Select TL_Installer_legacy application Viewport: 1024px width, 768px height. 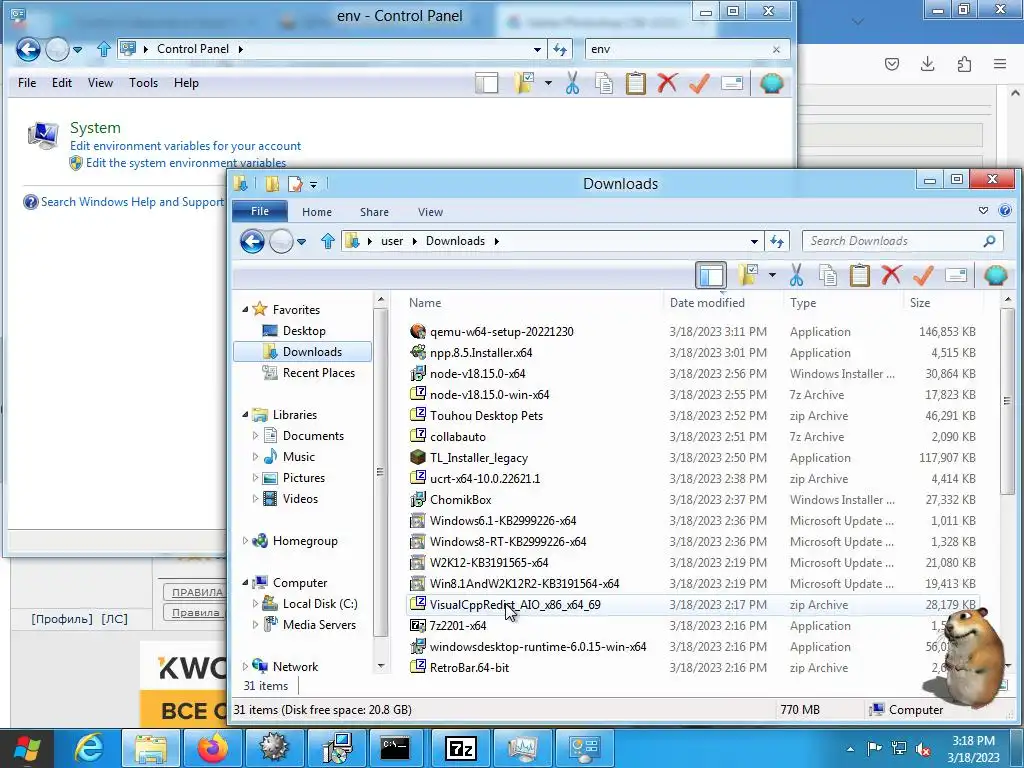[479, 458]
